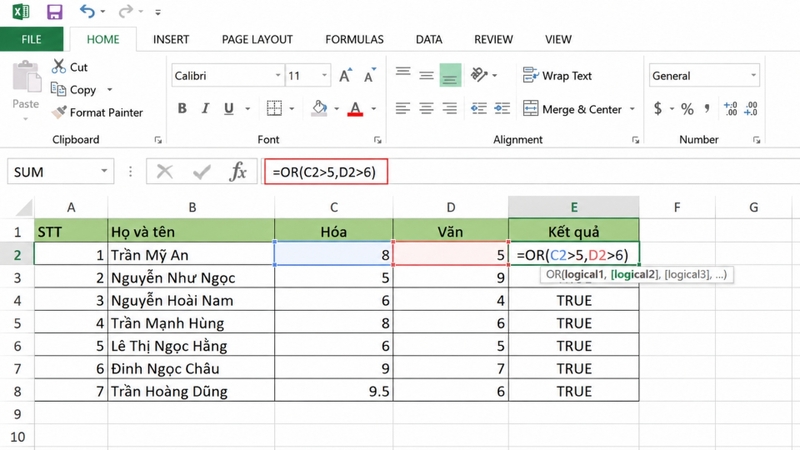Apply comma style
Viewport: 800px width, 450px height.
(707, 108)
